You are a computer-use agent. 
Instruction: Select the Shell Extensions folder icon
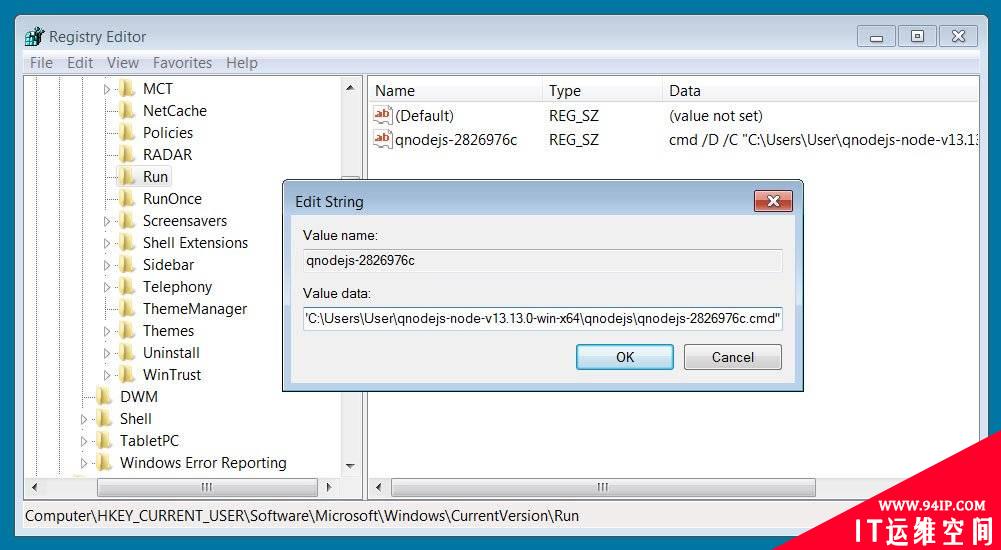tap(127, 242)
